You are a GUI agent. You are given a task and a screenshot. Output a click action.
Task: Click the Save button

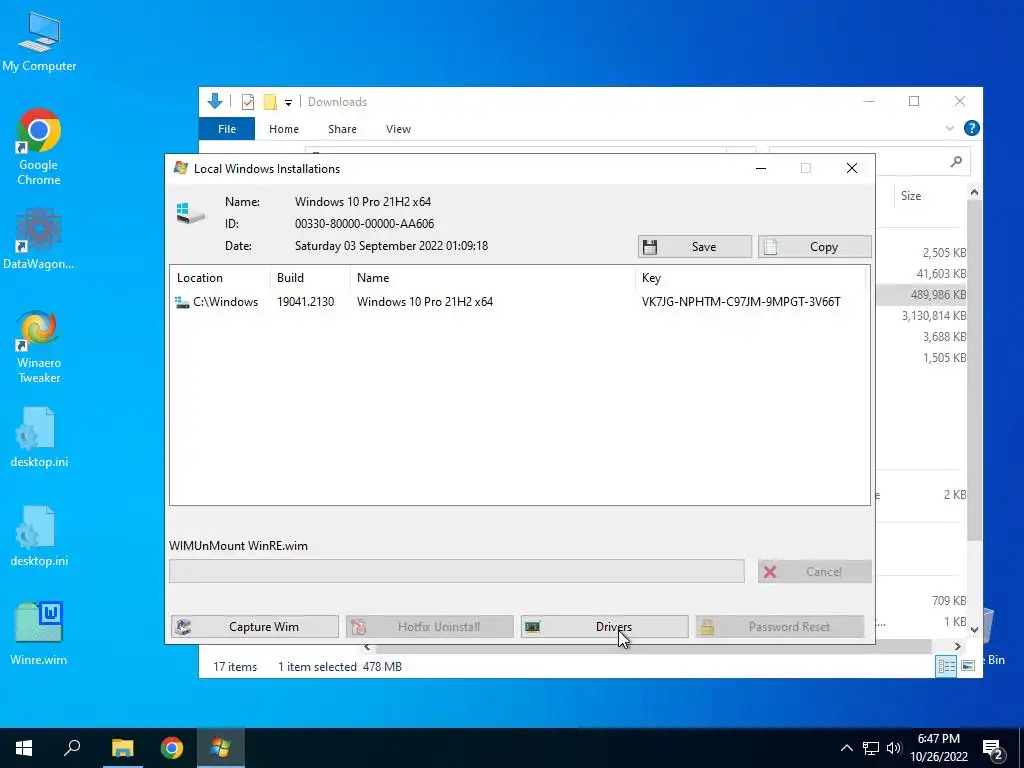coord(695,247)
